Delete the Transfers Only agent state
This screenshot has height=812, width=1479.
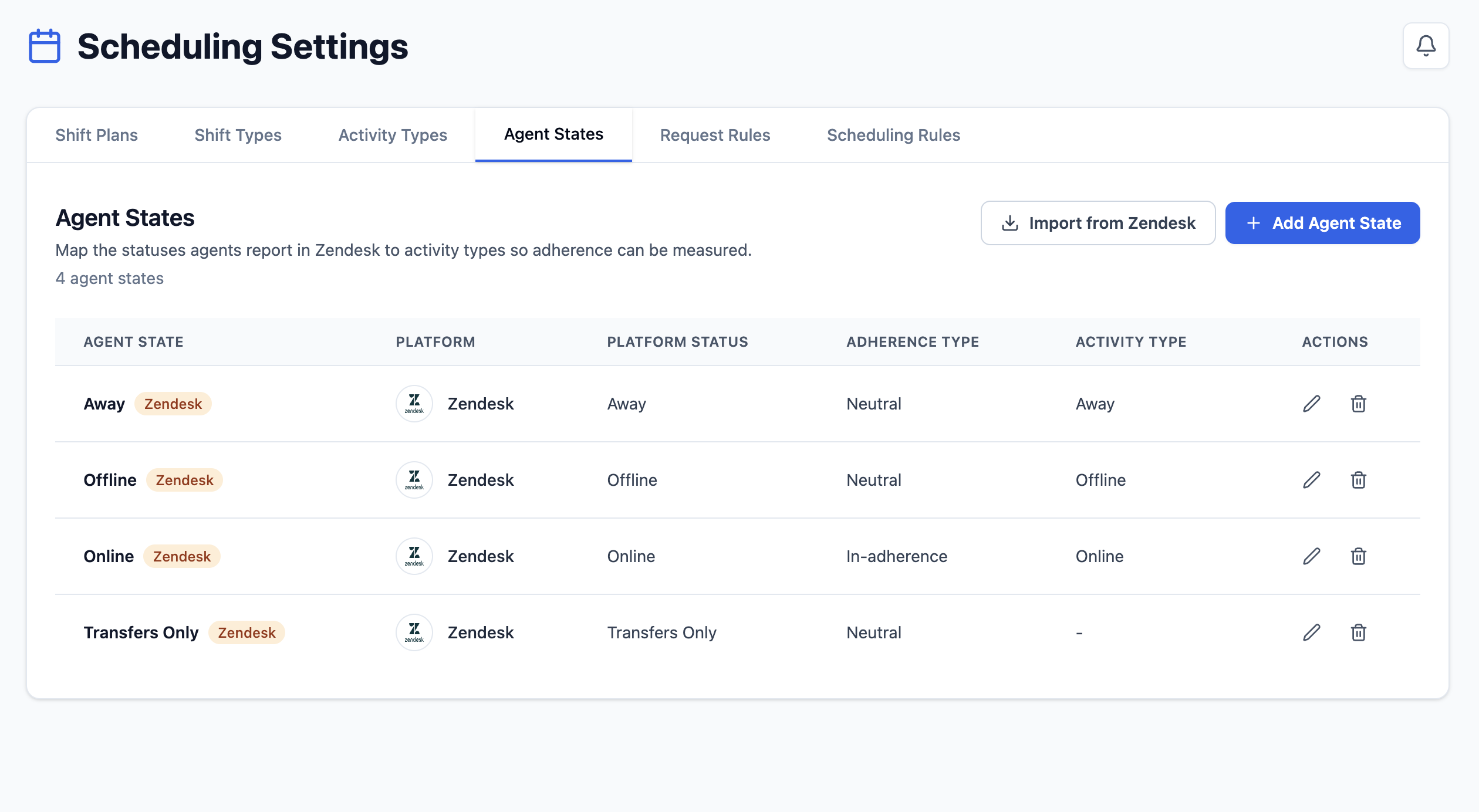point(1359,632)
